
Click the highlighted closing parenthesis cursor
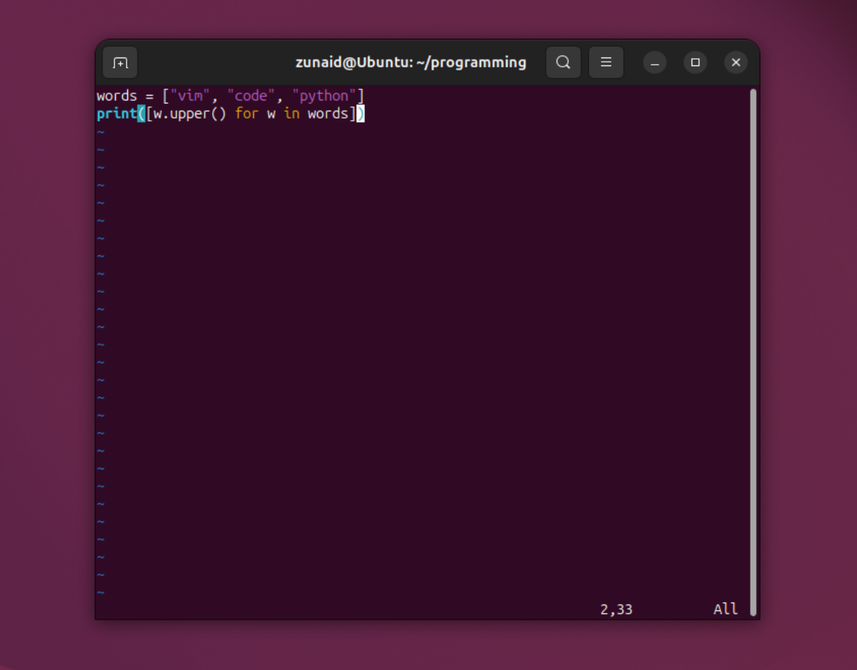pyautogui.click(x=360, y=114)
